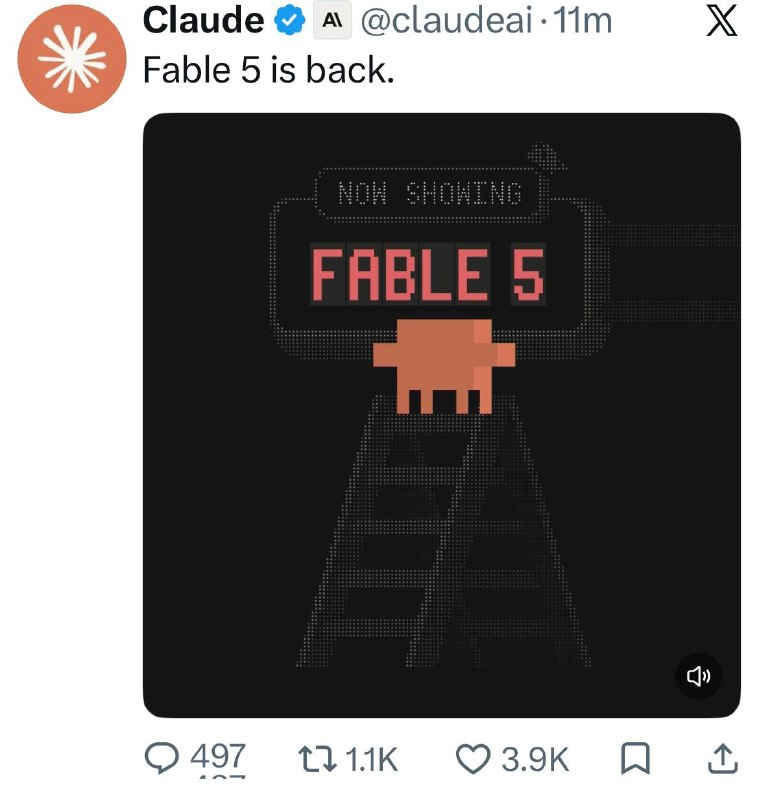Click the 497 reply count
Screen dimensions: 759x800
pos(218,757)
